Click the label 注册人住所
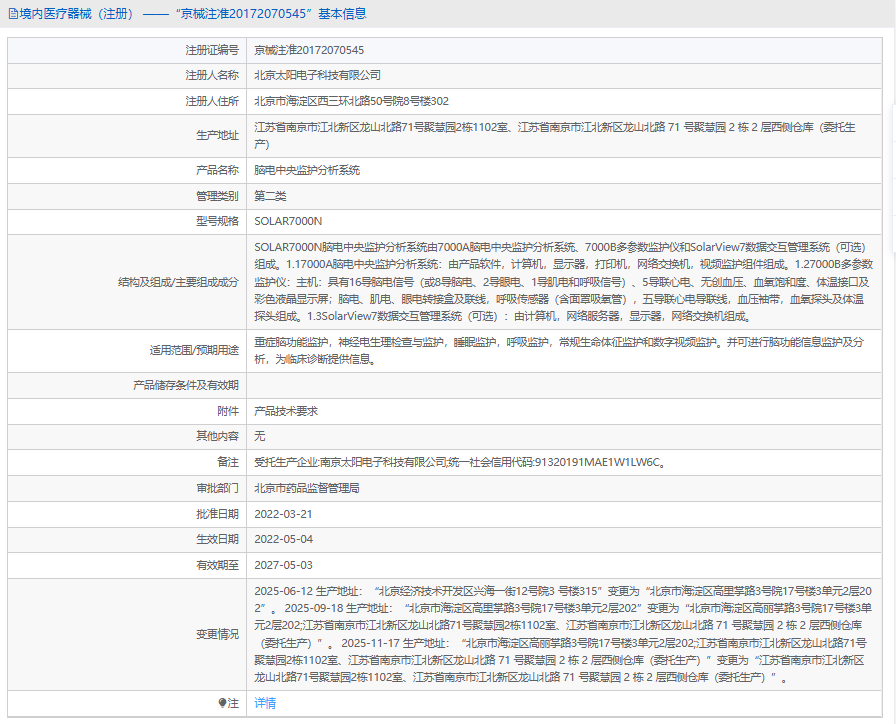The height and width of the screenshot is (724, 896). (x=212, y=101)
